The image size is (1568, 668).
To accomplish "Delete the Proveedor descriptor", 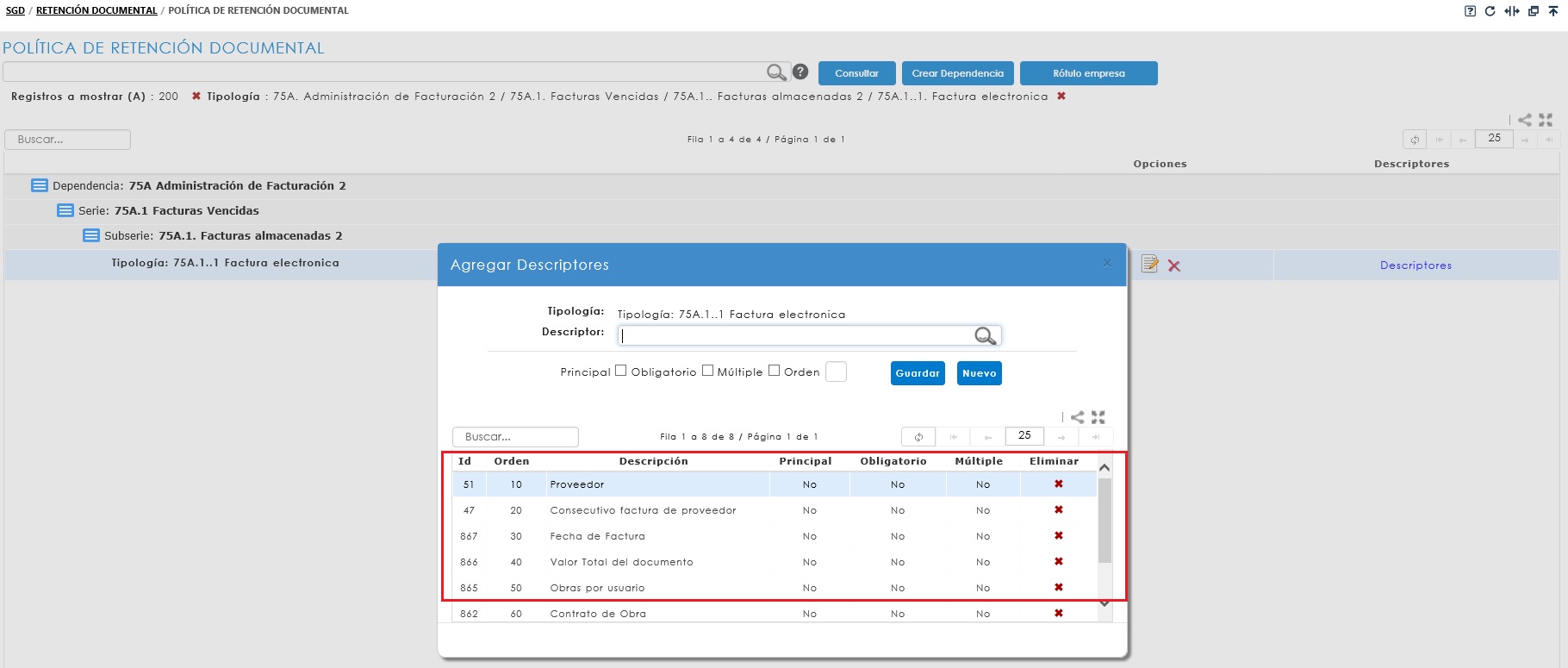I will (1059, 484).
